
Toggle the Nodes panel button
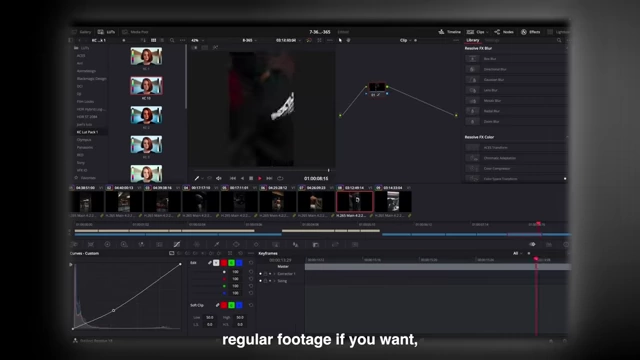504,32
